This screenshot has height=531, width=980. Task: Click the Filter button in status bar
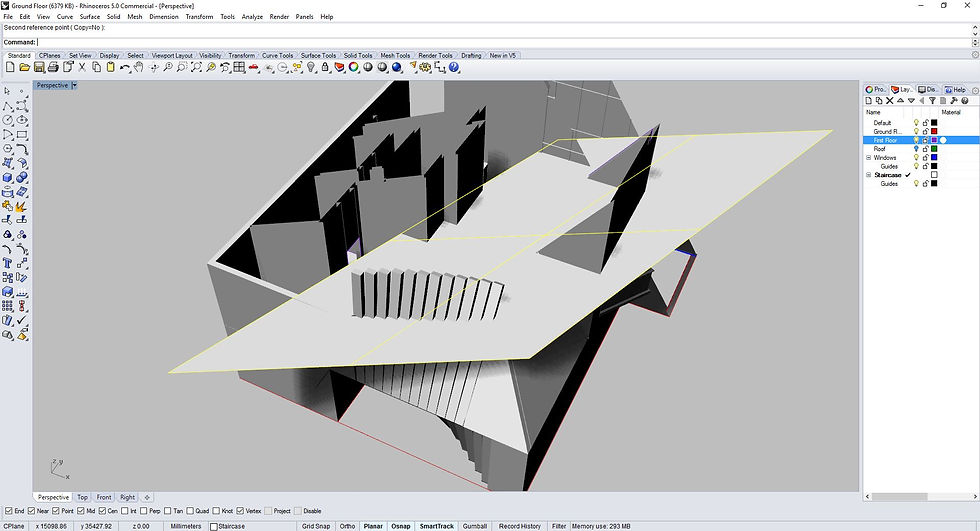point(559,526)
